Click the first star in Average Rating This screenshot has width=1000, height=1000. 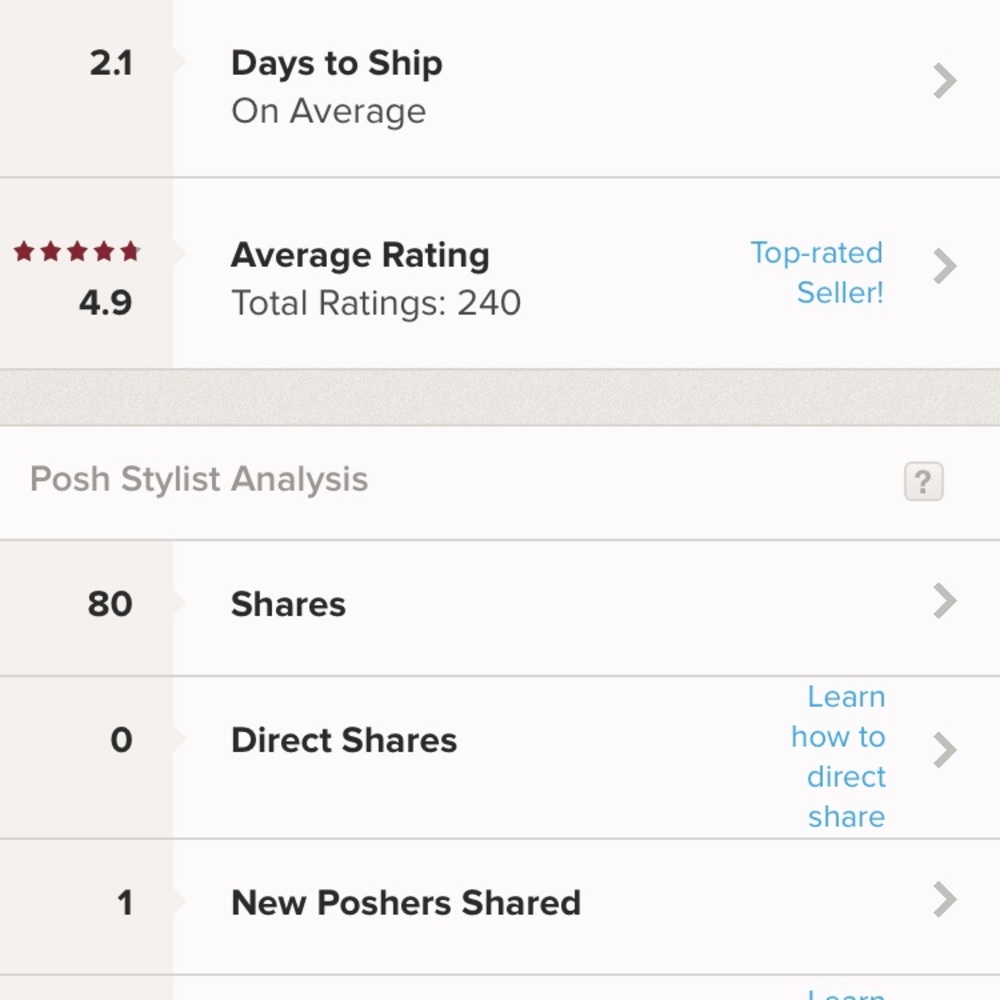point(24,252)
